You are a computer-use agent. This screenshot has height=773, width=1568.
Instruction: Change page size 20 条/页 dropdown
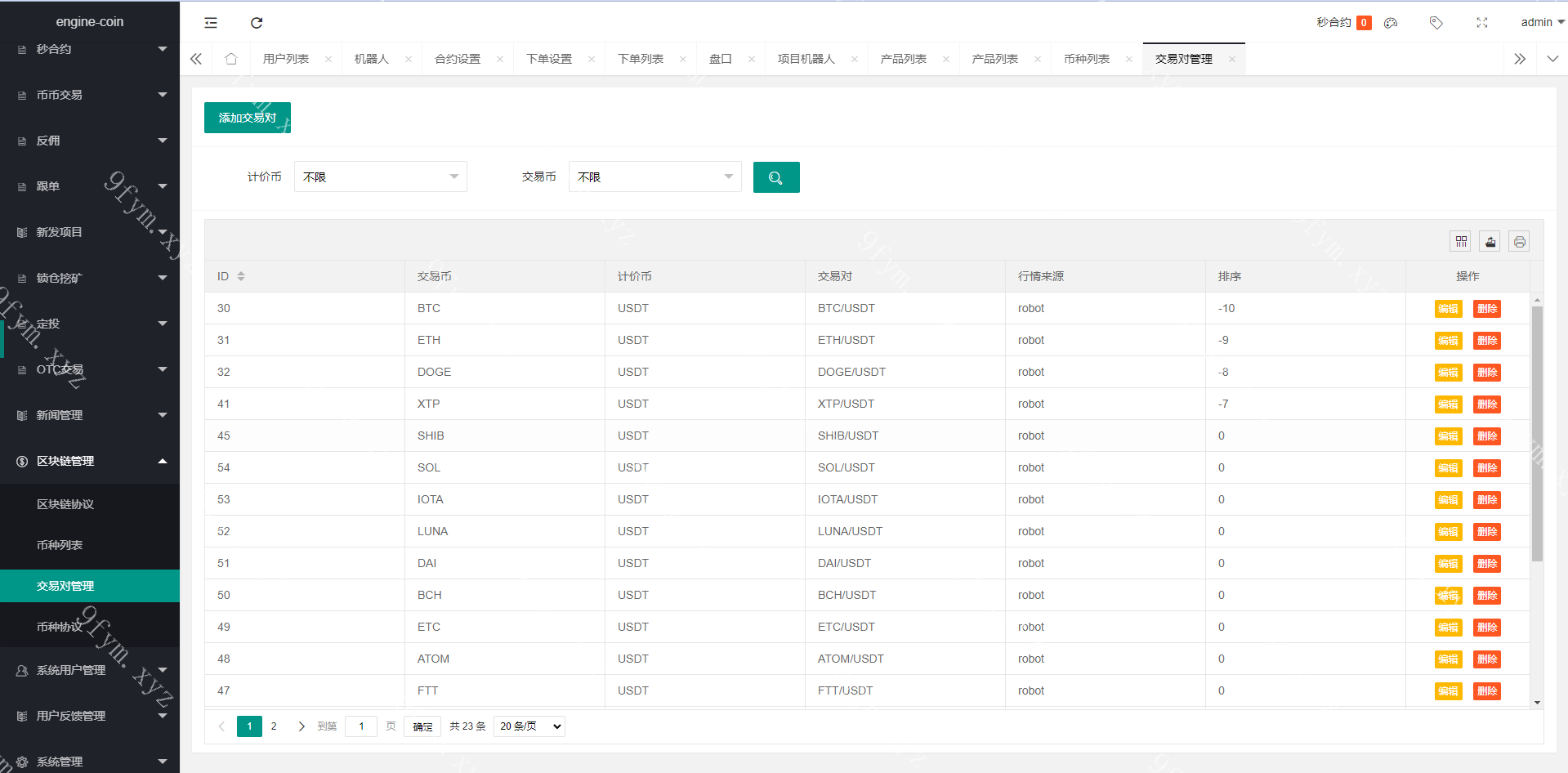pos(529,726)
